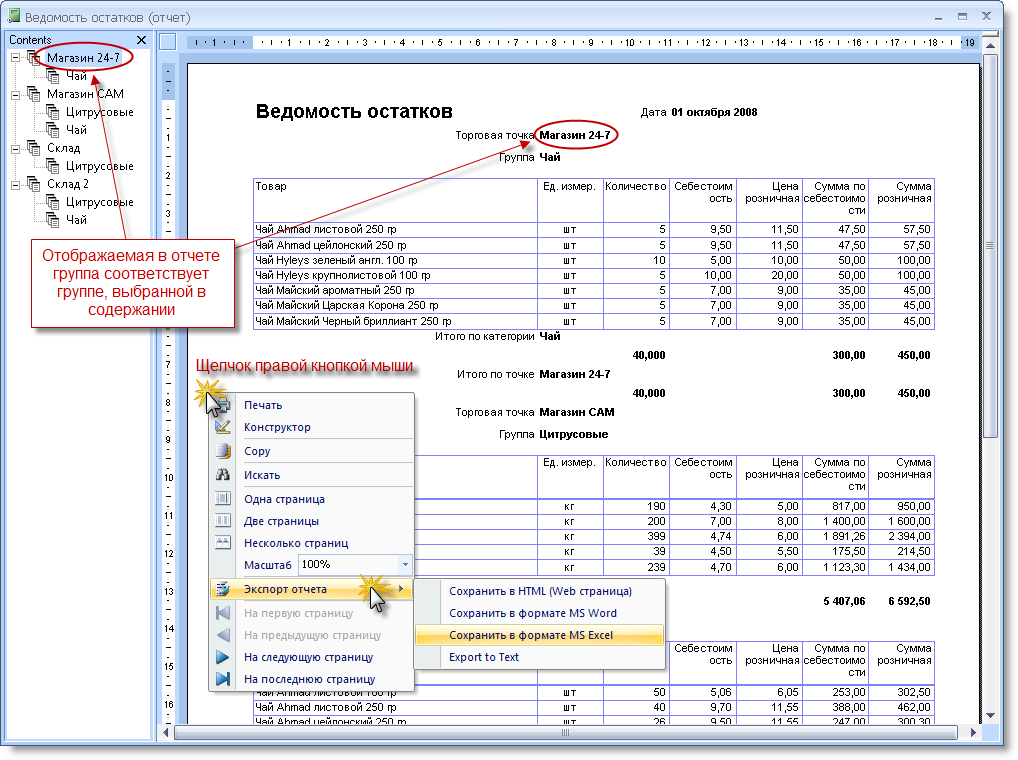Click the printer icon beside Печать
The height and width of the screenshot is (760, 1018).
point(223,405)
